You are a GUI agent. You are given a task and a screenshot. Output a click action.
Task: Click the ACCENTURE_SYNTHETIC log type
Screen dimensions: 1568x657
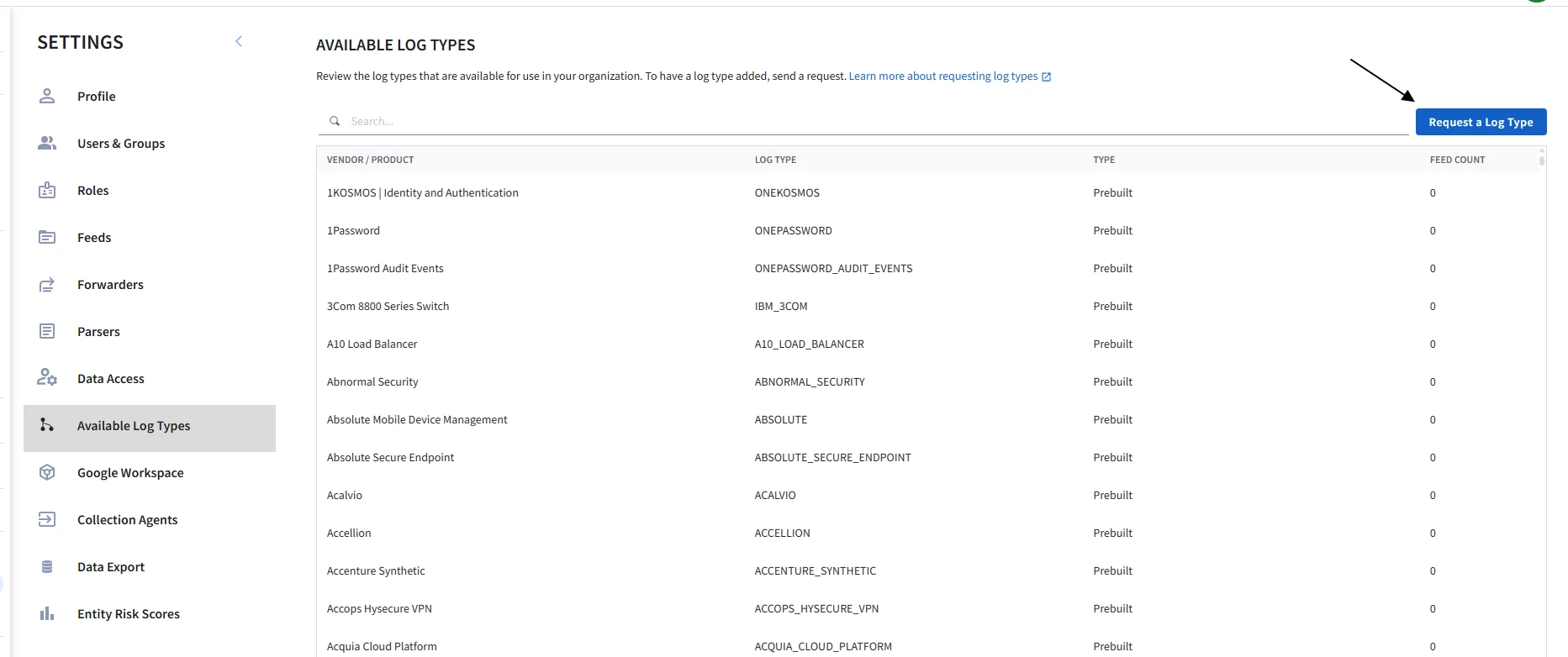816,570
